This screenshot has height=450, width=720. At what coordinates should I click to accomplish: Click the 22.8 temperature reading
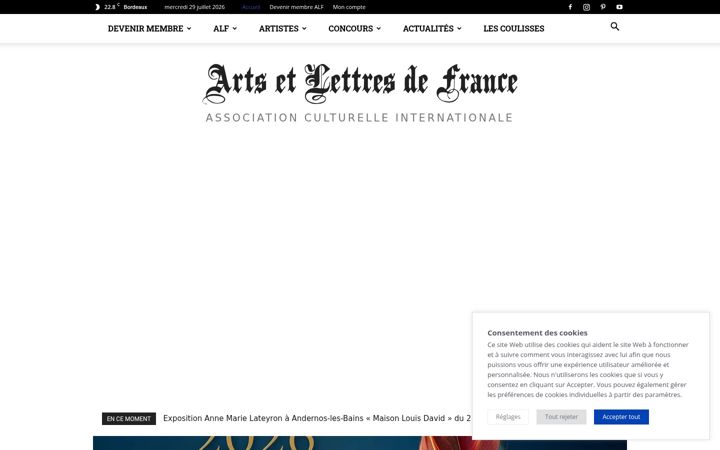click(x=110, y=7)
